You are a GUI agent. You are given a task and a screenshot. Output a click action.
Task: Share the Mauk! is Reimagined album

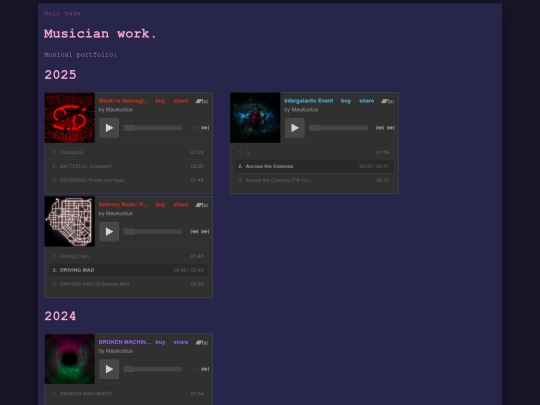pos(181,101)
